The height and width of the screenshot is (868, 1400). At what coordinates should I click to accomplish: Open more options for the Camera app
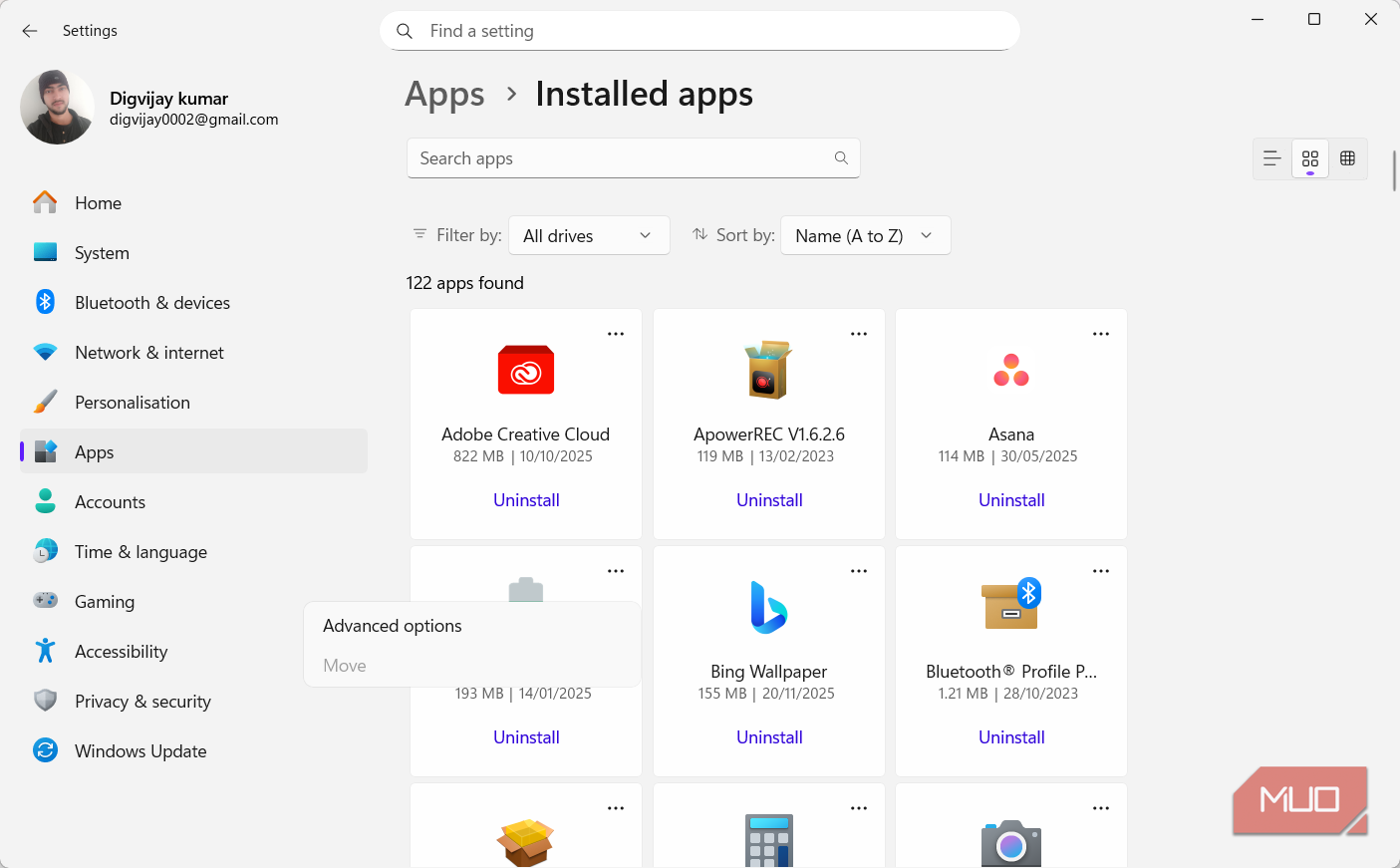pyautogui.click(x=1101, y=808)
